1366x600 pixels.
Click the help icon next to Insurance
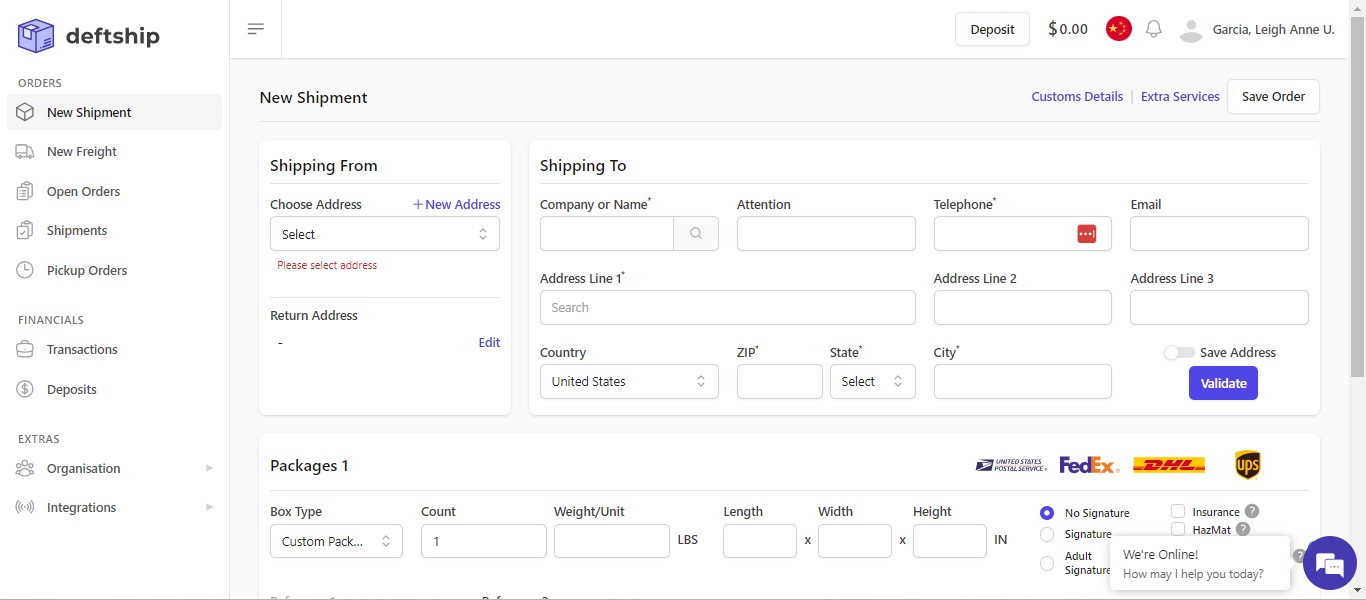click(x=1252, y=511)
